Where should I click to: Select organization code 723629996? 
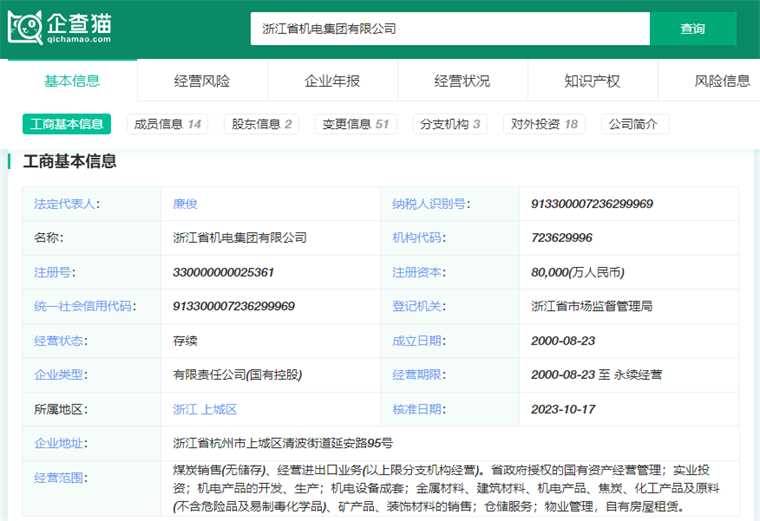[x=562, y=238]
